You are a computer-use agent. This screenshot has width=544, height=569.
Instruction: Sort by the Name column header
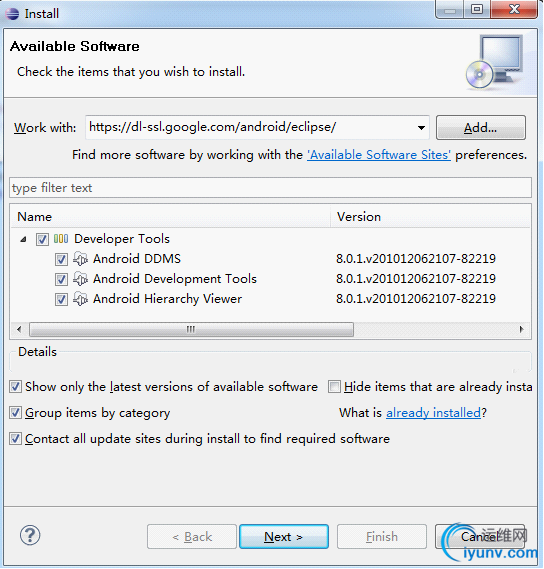click(171, 217)
